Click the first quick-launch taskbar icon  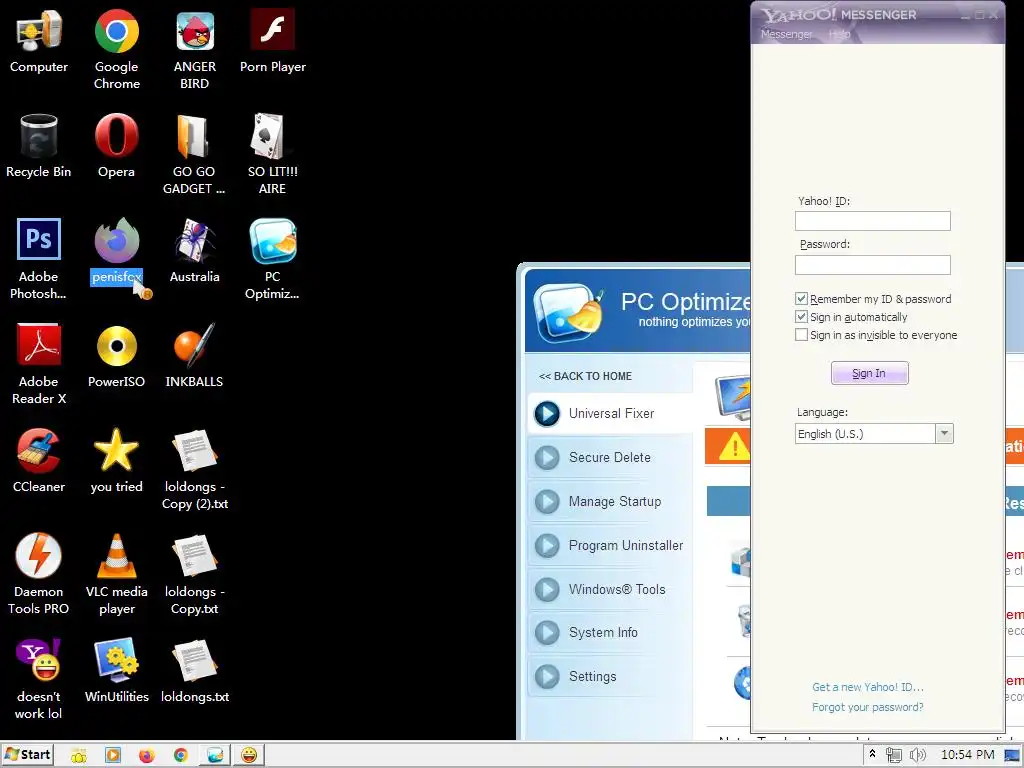pyautogui.click(x=78, y=756)
